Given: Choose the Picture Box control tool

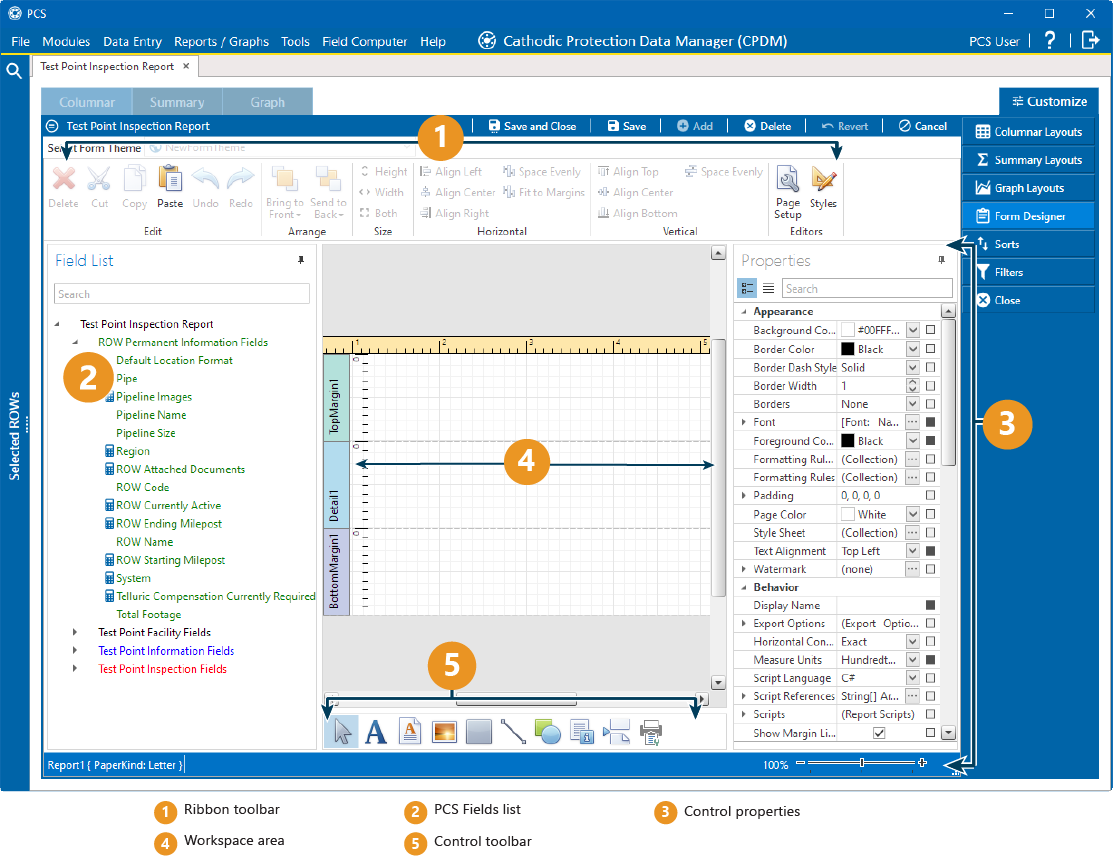Looking at the screenshot, I should coord(444,732).
